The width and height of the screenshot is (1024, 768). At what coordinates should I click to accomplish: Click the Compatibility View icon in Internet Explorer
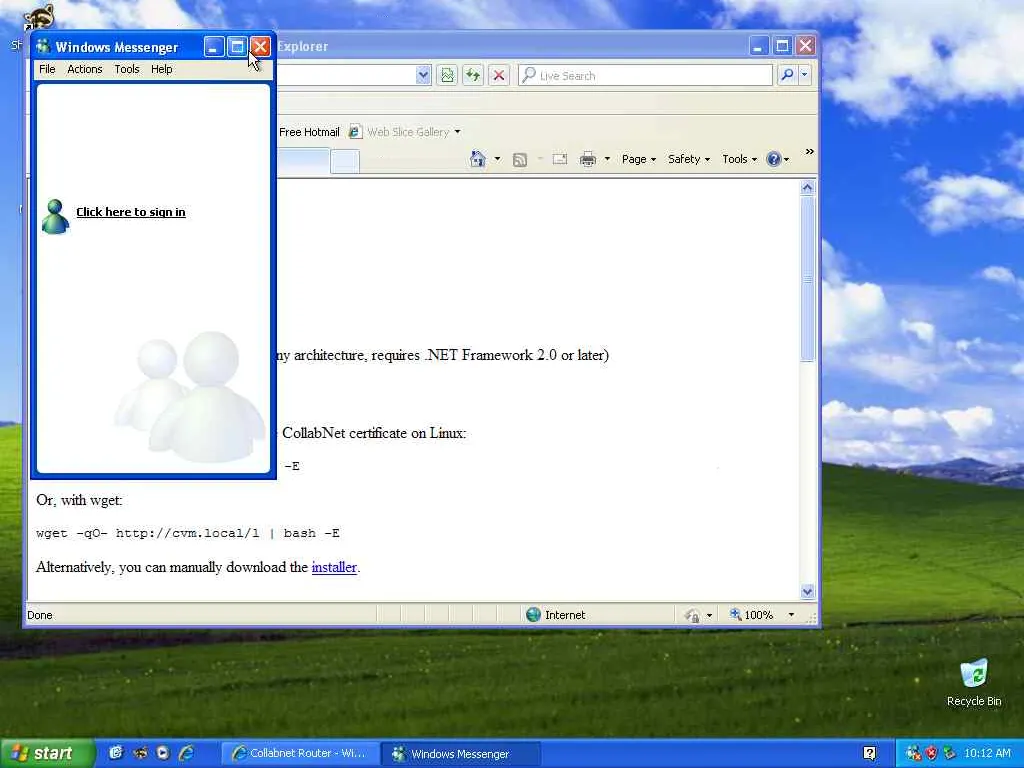tap(447, 75)
